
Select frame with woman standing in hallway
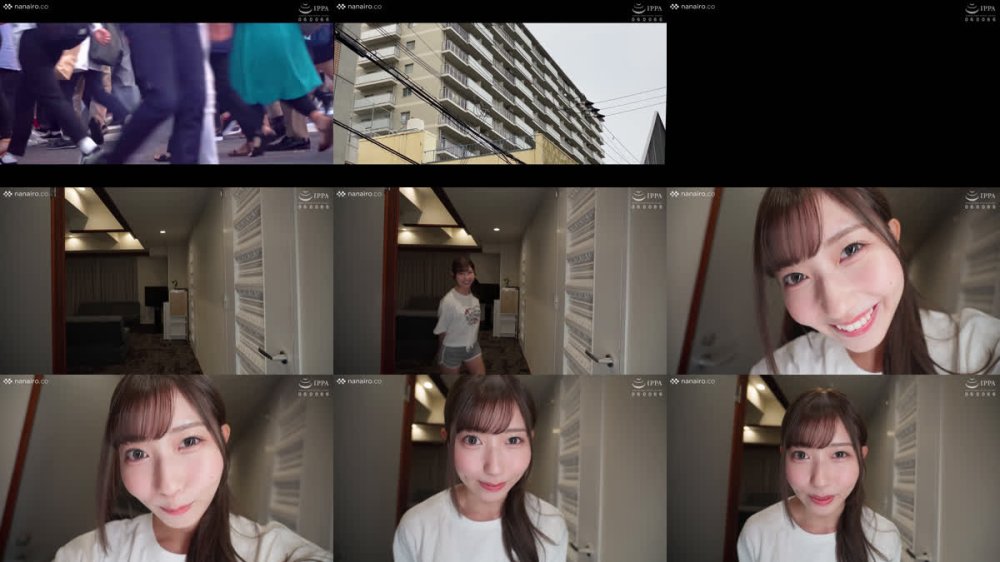click(x=500, y=281)
